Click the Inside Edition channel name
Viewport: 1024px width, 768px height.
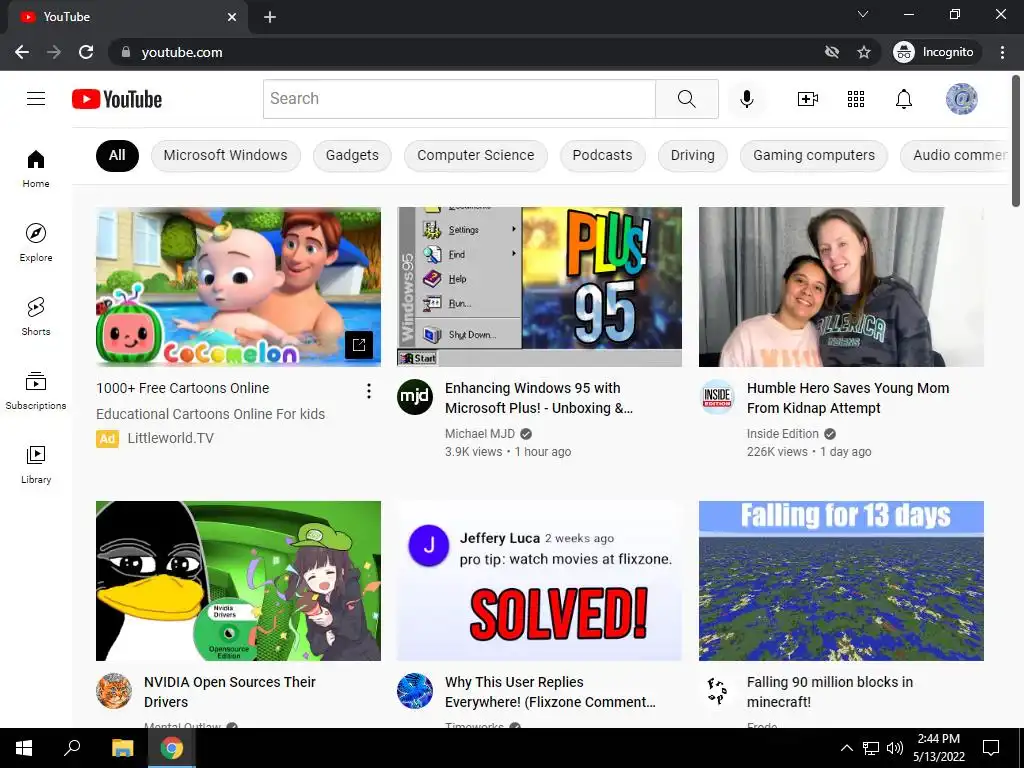point(782,434)
